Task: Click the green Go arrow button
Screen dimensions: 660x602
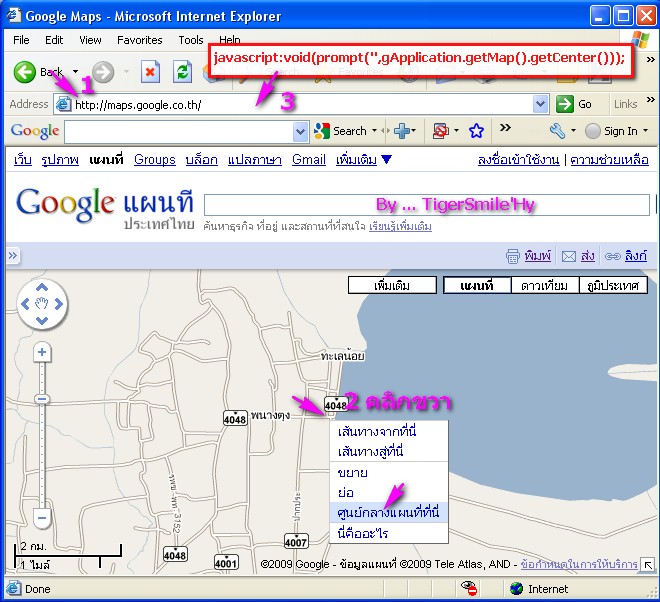Action: (x=564, y=104)
